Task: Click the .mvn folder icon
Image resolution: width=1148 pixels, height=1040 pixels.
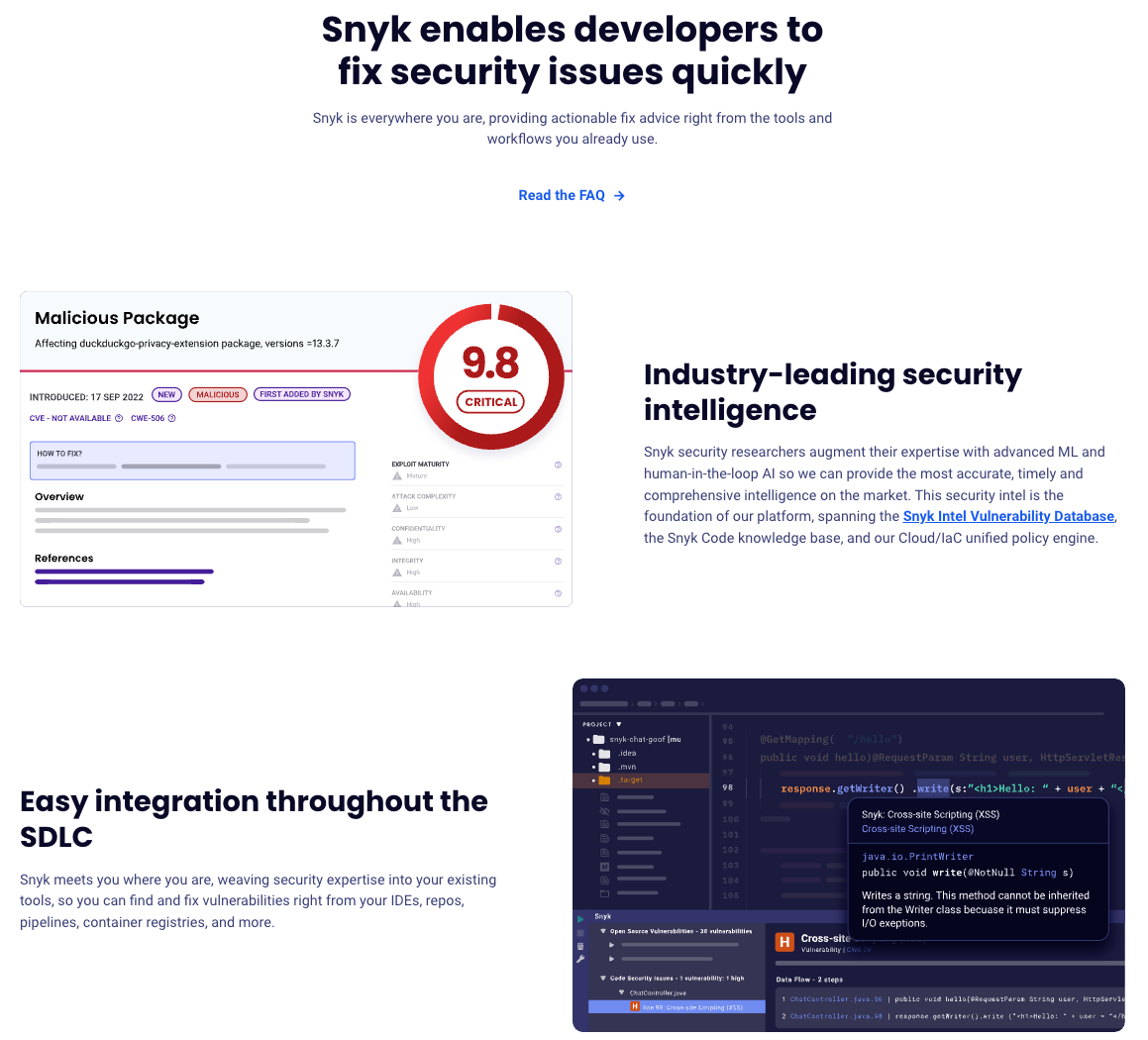Action: pyautogui.click(x=605, y=767)
